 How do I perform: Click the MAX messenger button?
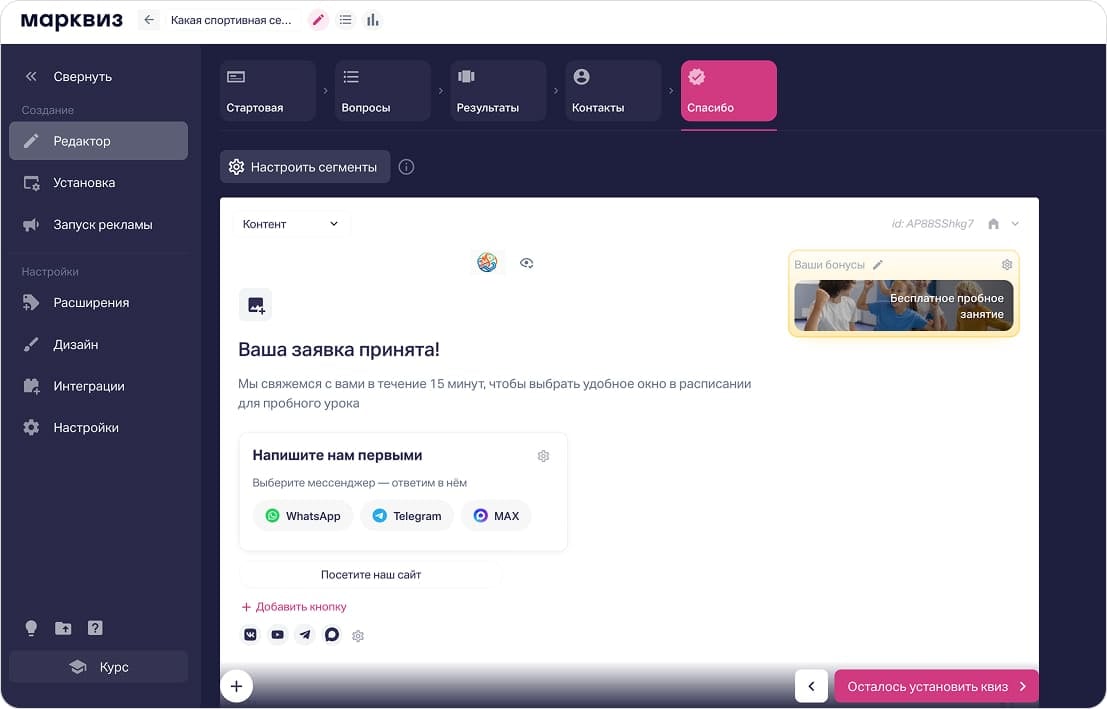[496, 516]
